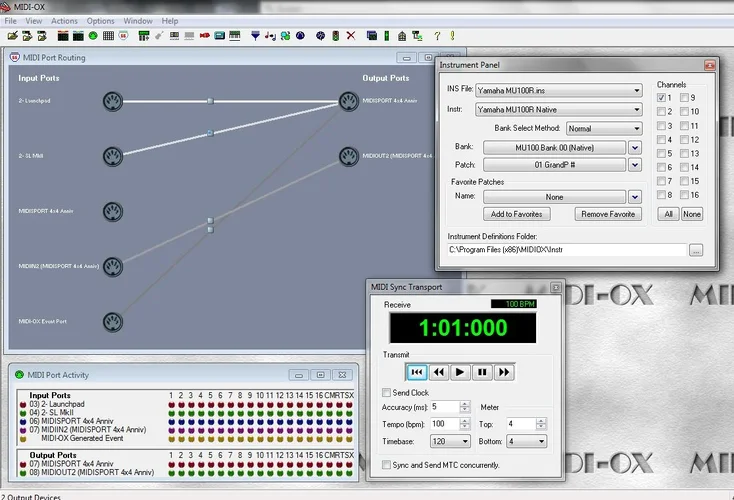Uncheck channel 1 in Instrument Panel
This screenshot has width=734, height=500.
pos(661,97)
